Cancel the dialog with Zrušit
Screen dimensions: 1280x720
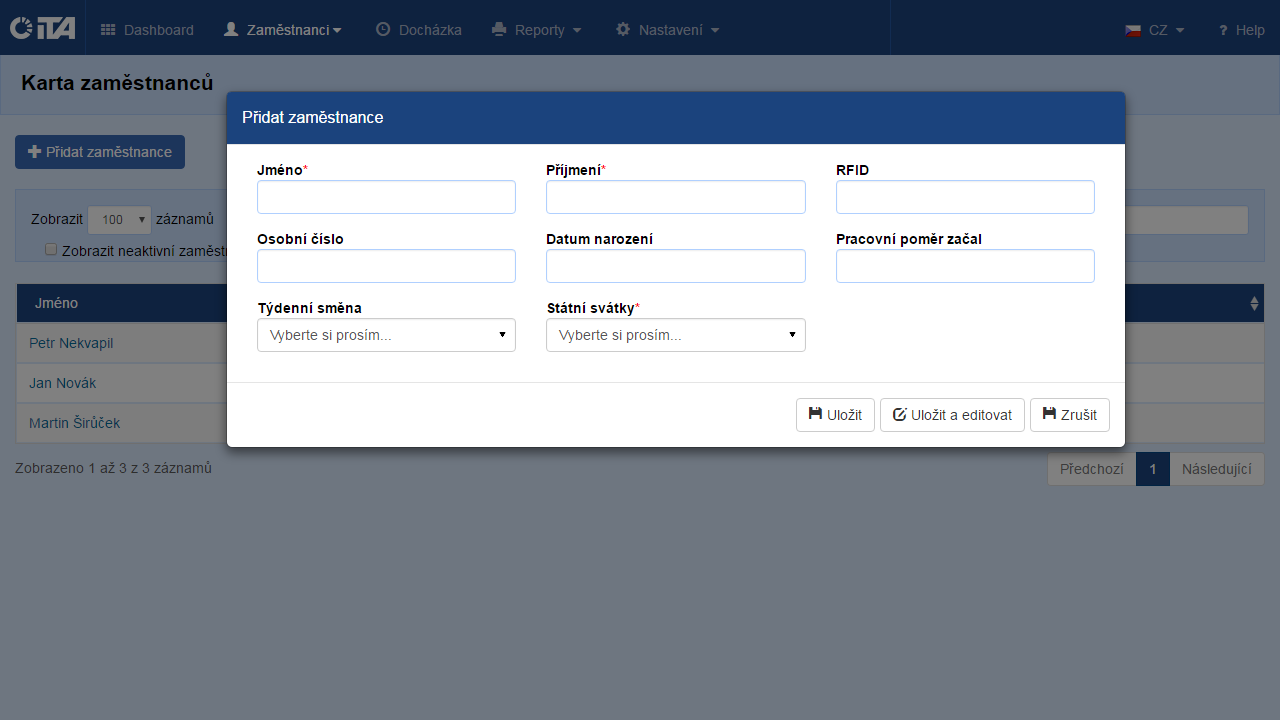click(1069, 415)
